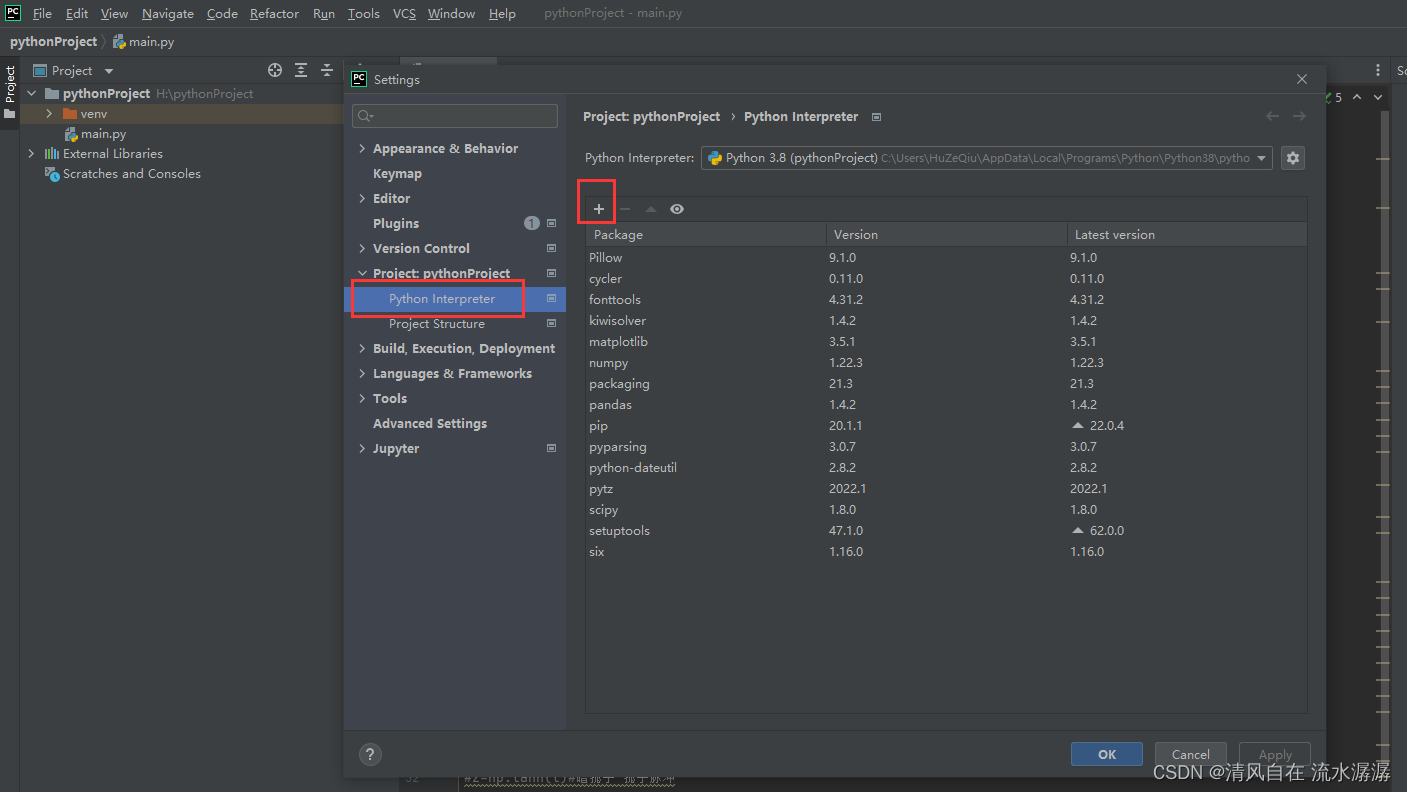The height and width of the screenshot is (792, 1407).
Task: Click PyCharm logo icon in title bar
Action: tap(13, 13)
